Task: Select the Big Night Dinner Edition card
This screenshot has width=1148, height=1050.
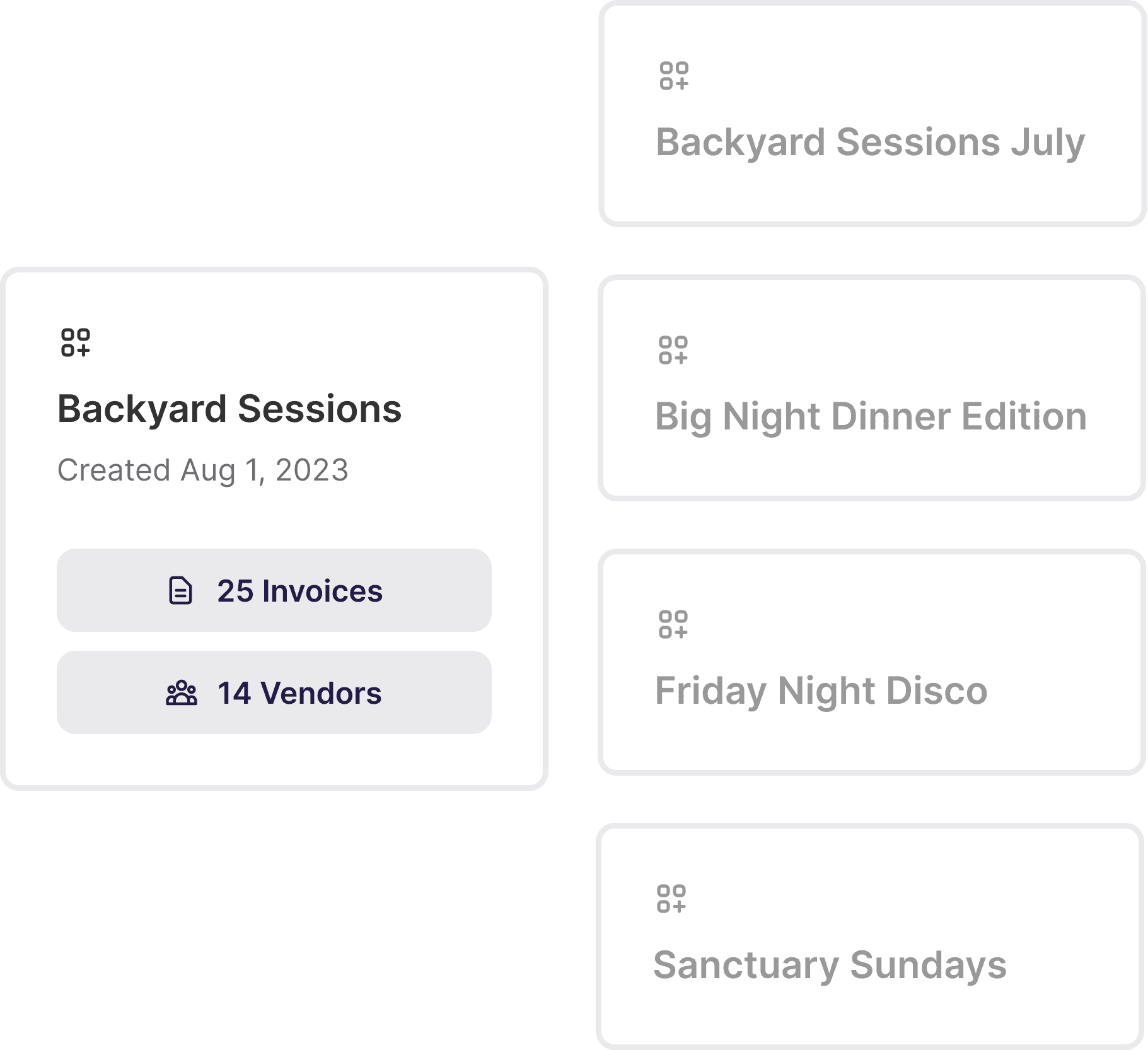Action: (872, 388)
